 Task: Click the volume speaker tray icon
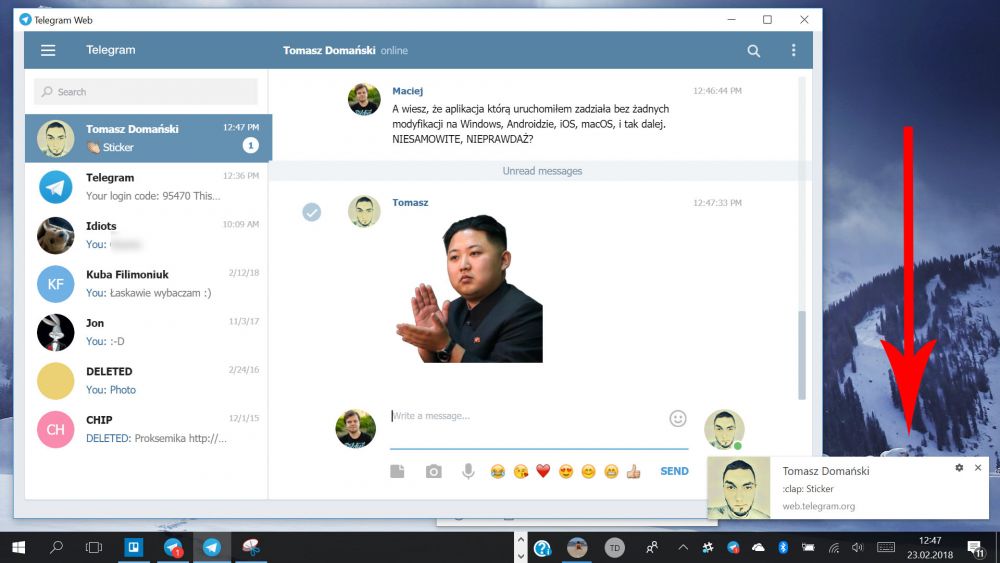[858, 547]
